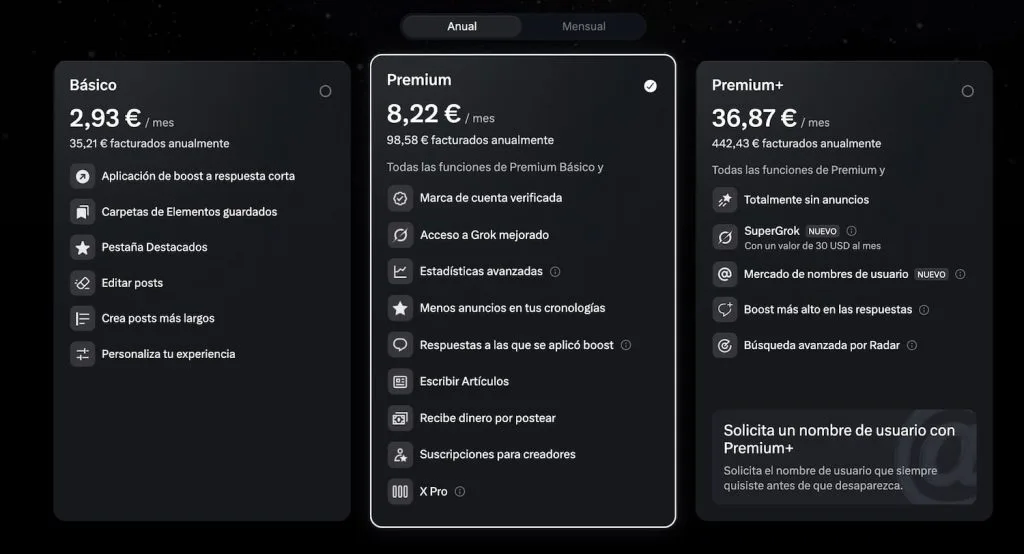Select the Premium plan radio button

[x=650, y=86]
